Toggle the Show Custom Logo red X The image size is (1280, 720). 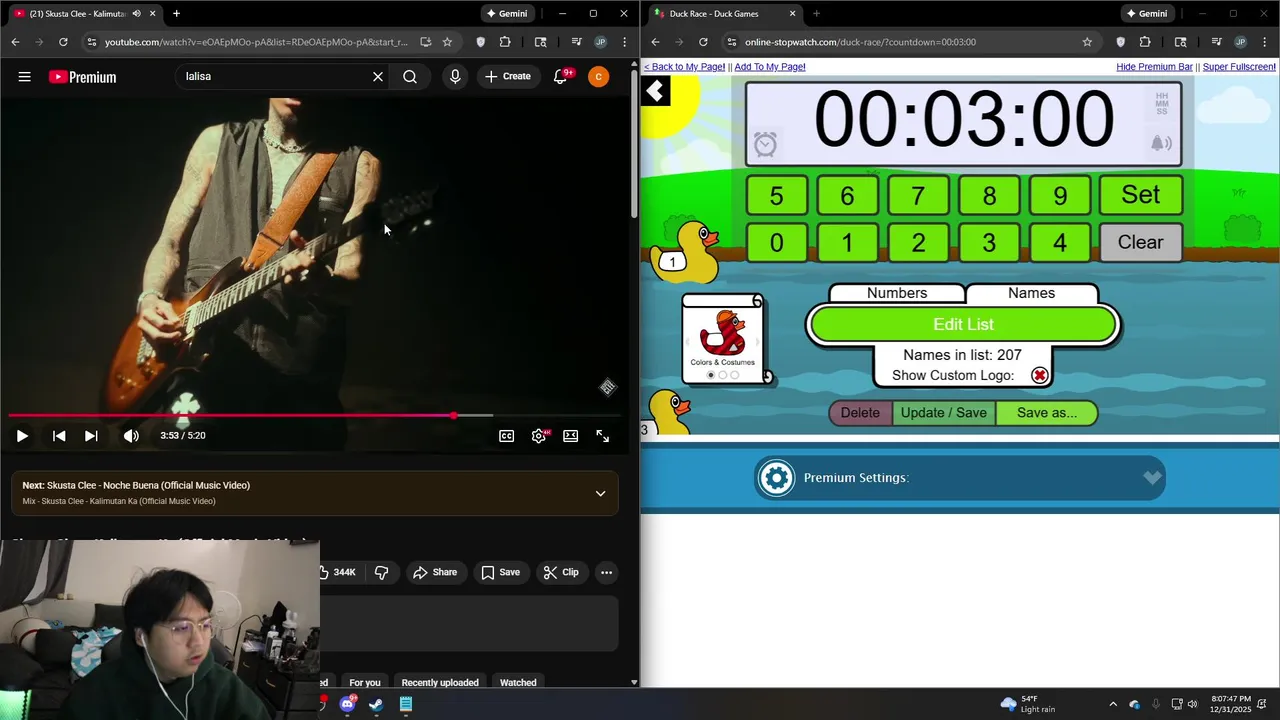tap(1040, 375)
